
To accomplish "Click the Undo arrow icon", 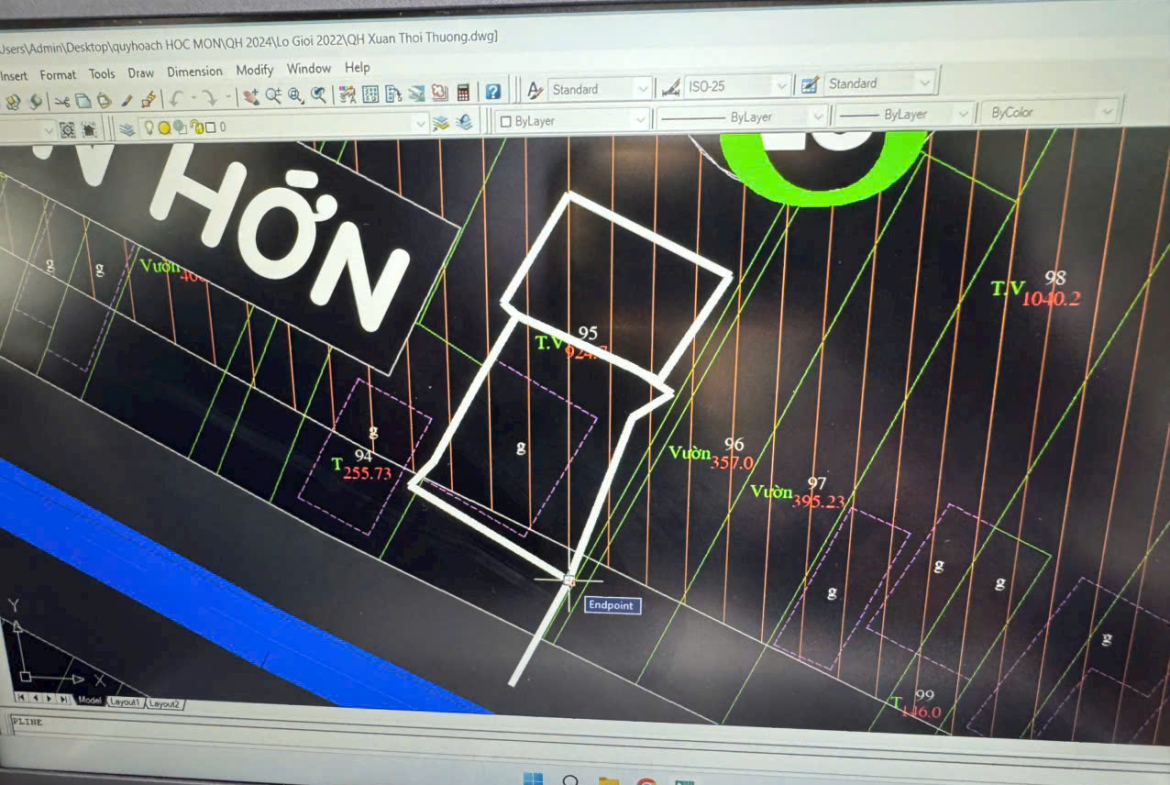I will (176, 98).
